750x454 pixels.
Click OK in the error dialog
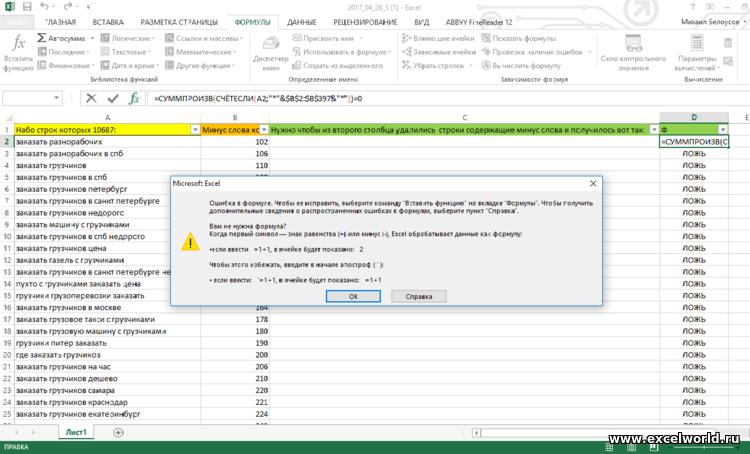353,296
